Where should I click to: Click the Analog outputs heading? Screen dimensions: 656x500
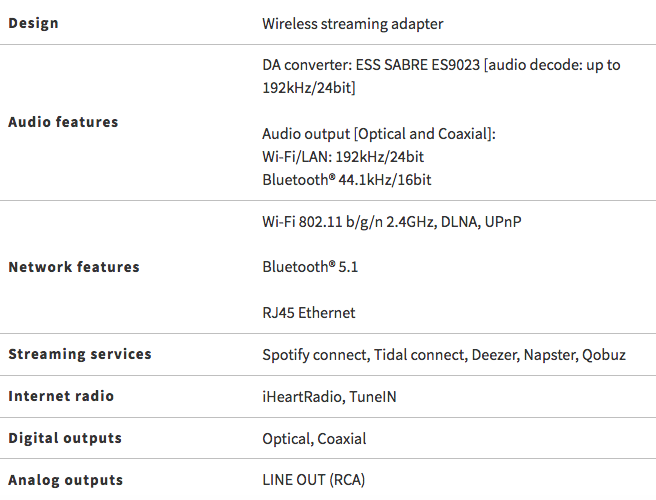pyautogui.click(x=66, y=480)
